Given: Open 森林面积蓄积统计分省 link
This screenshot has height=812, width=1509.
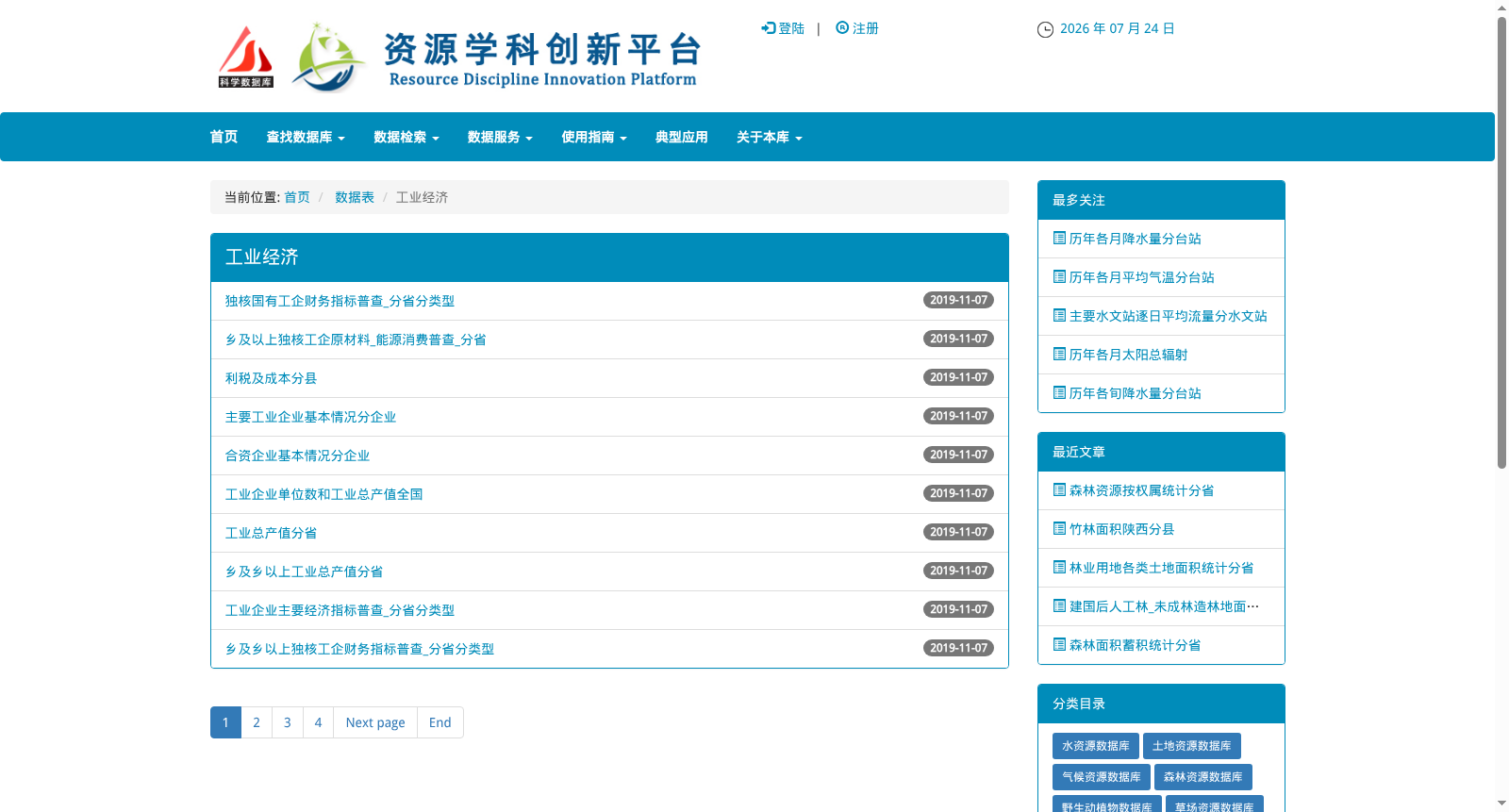Looking at the screenshot, I should pos(1136,645).
